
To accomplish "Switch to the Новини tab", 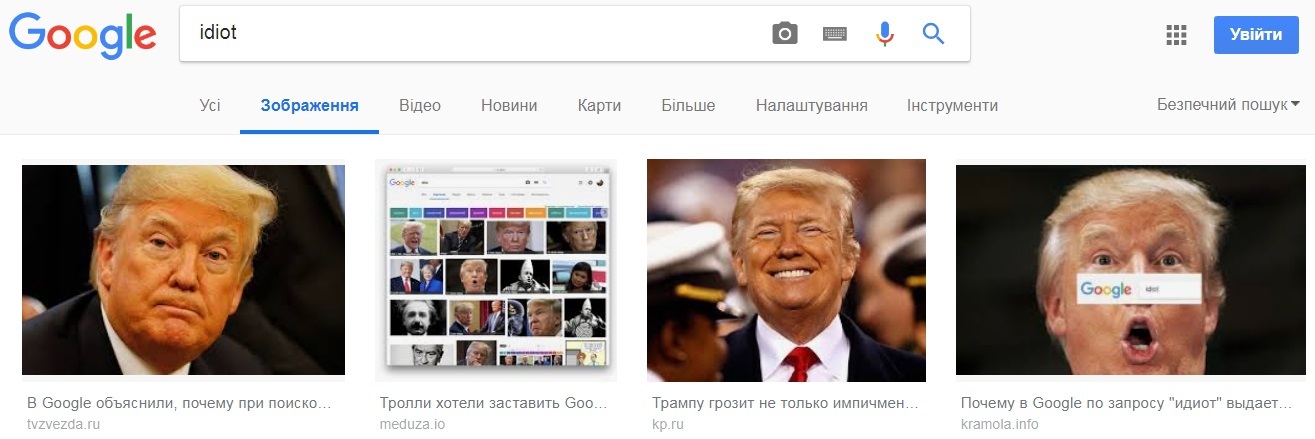I will tap(509, 105).
